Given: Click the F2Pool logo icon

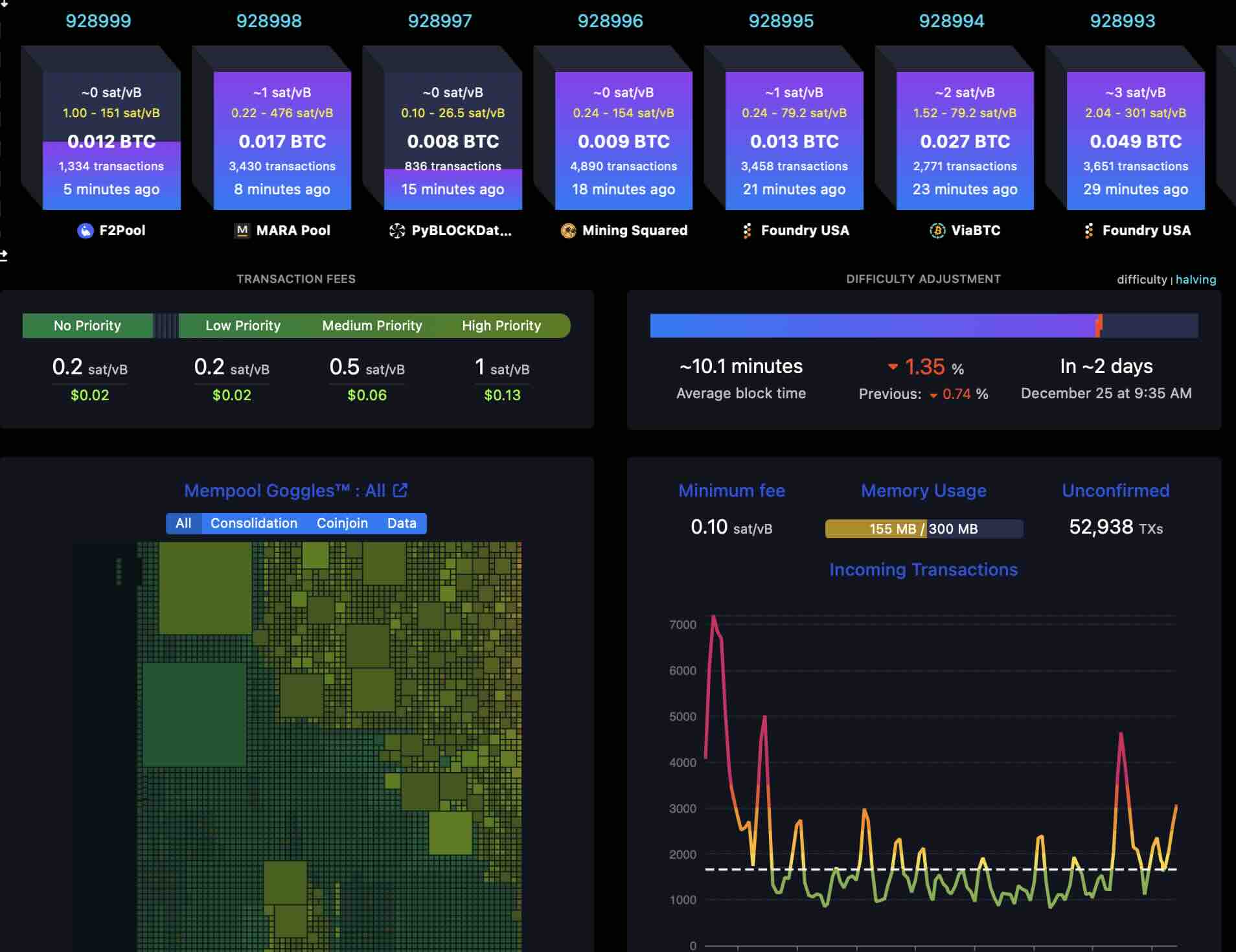Looking at the screenshot, I should coord(85,231).
